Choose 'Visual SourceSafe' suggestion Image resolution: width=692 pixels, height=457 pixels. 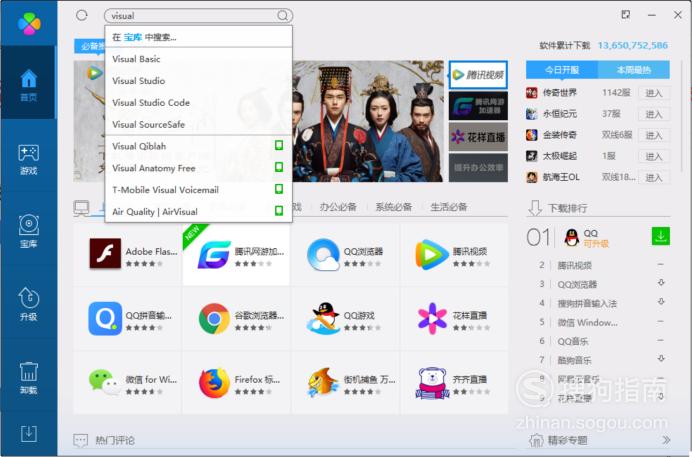point(199,124)
